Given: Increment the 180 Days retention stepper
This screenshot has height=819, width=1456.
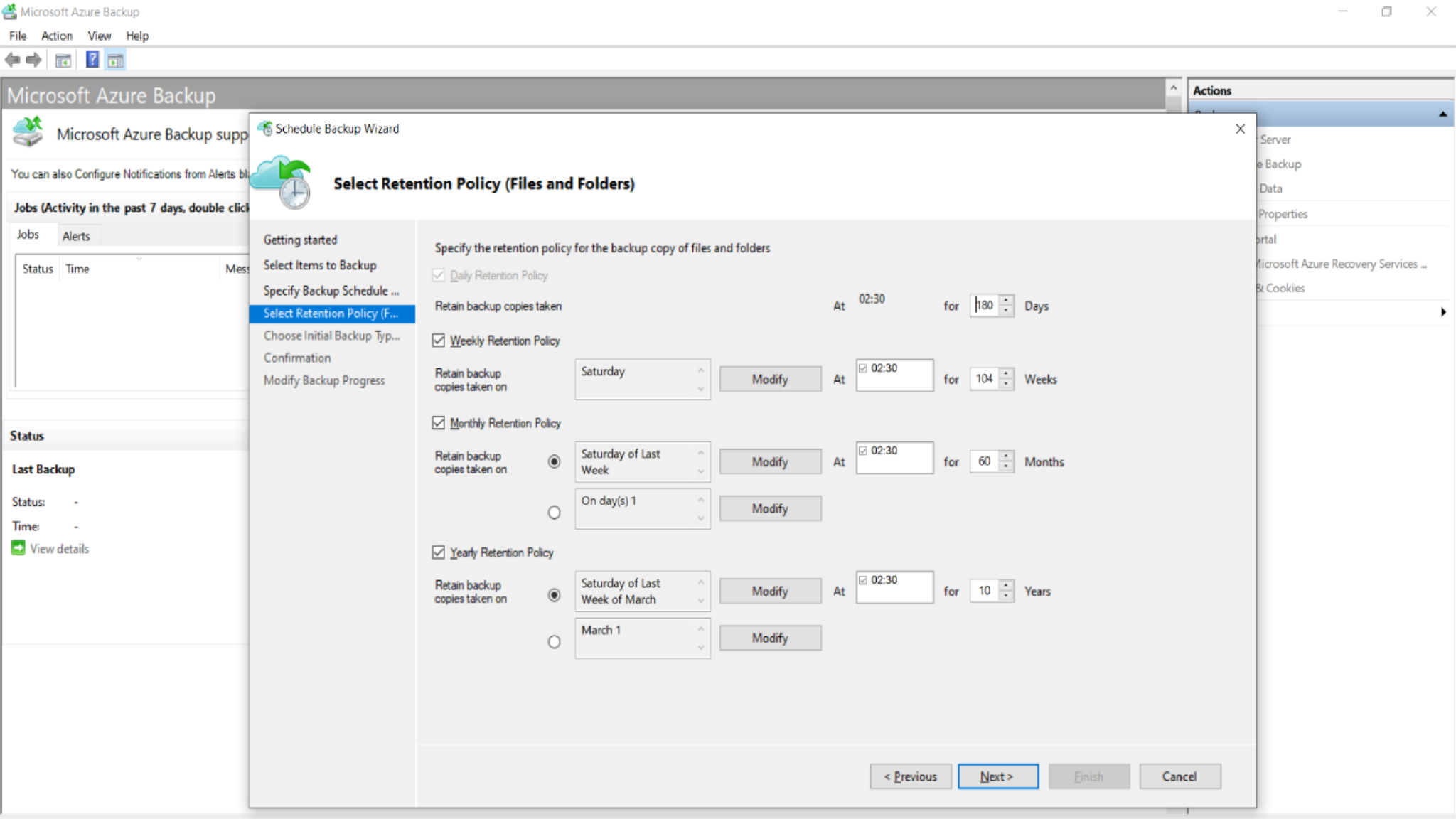Looking at the screenshot, I should pyautogui.click(x=1005, y=301).
